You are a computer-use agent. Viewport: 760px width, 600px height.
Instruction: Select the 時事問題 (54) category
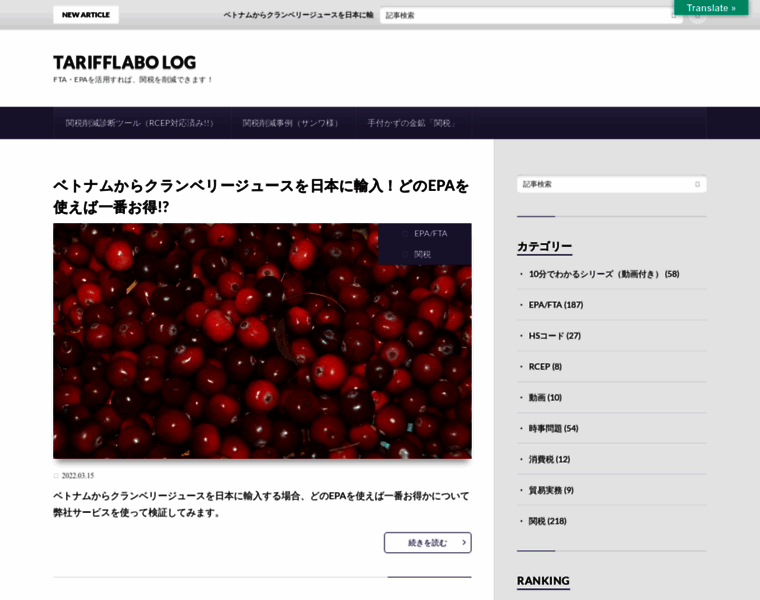(553, 428)
